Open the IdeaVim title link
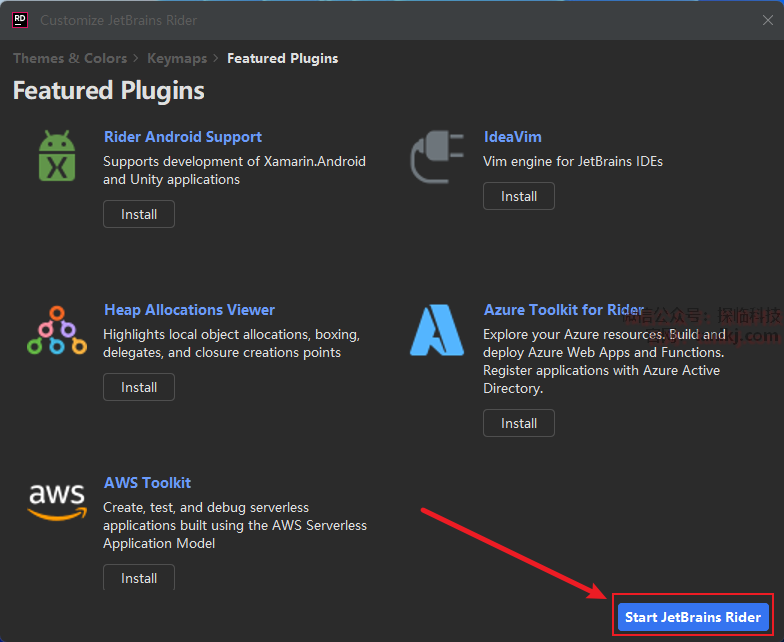Image resolution: width=784 pixels, height=642 pixels. coord(512,137)
